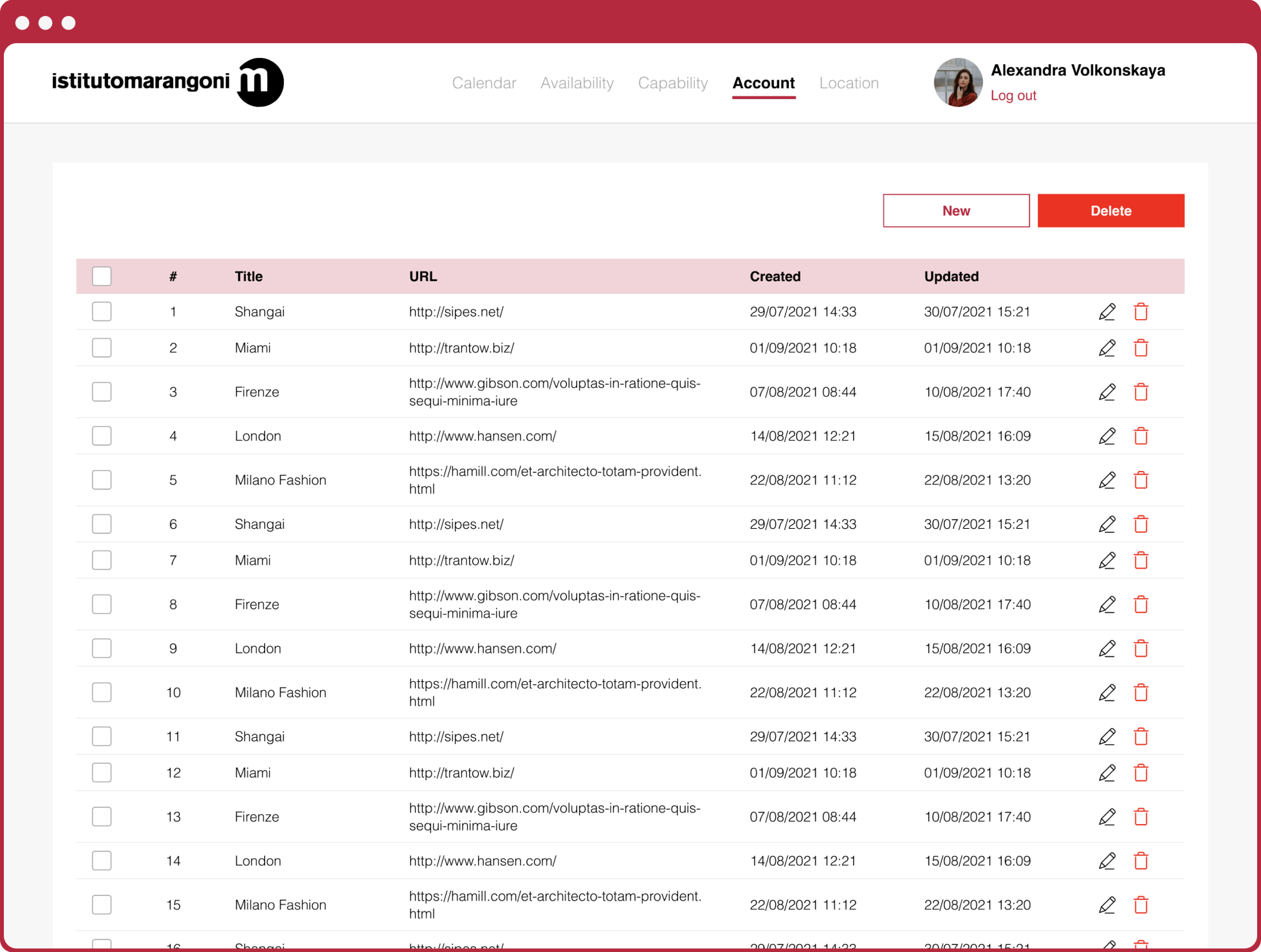Remove row 14 London using trash icon
1261x952 pixels.
(1141, 861)
